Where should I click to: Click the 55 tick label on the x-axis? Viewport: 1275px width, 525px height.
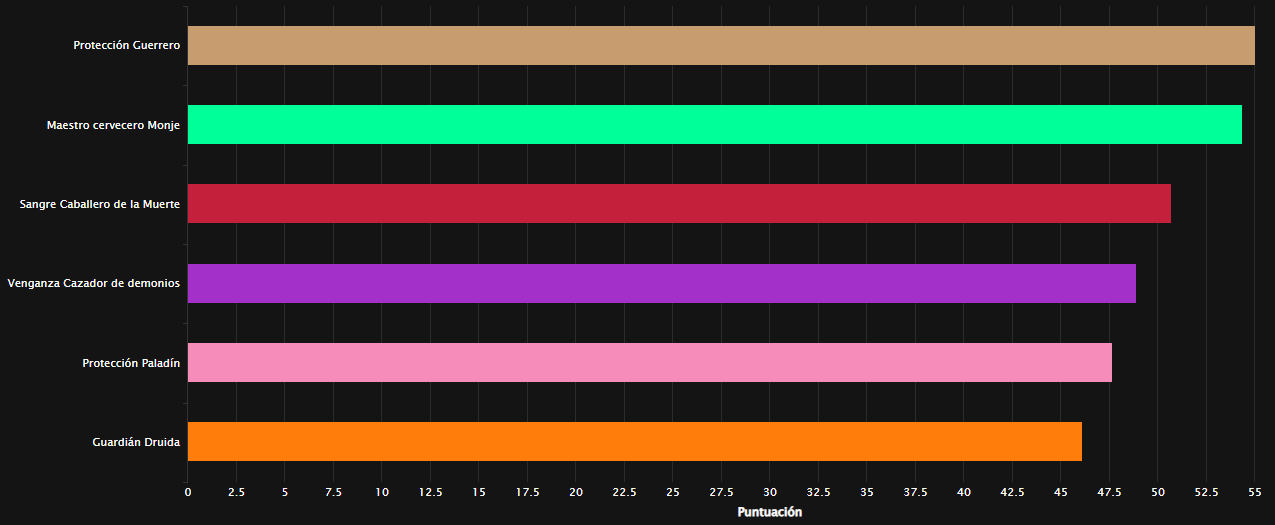(x=1254, y=492)
